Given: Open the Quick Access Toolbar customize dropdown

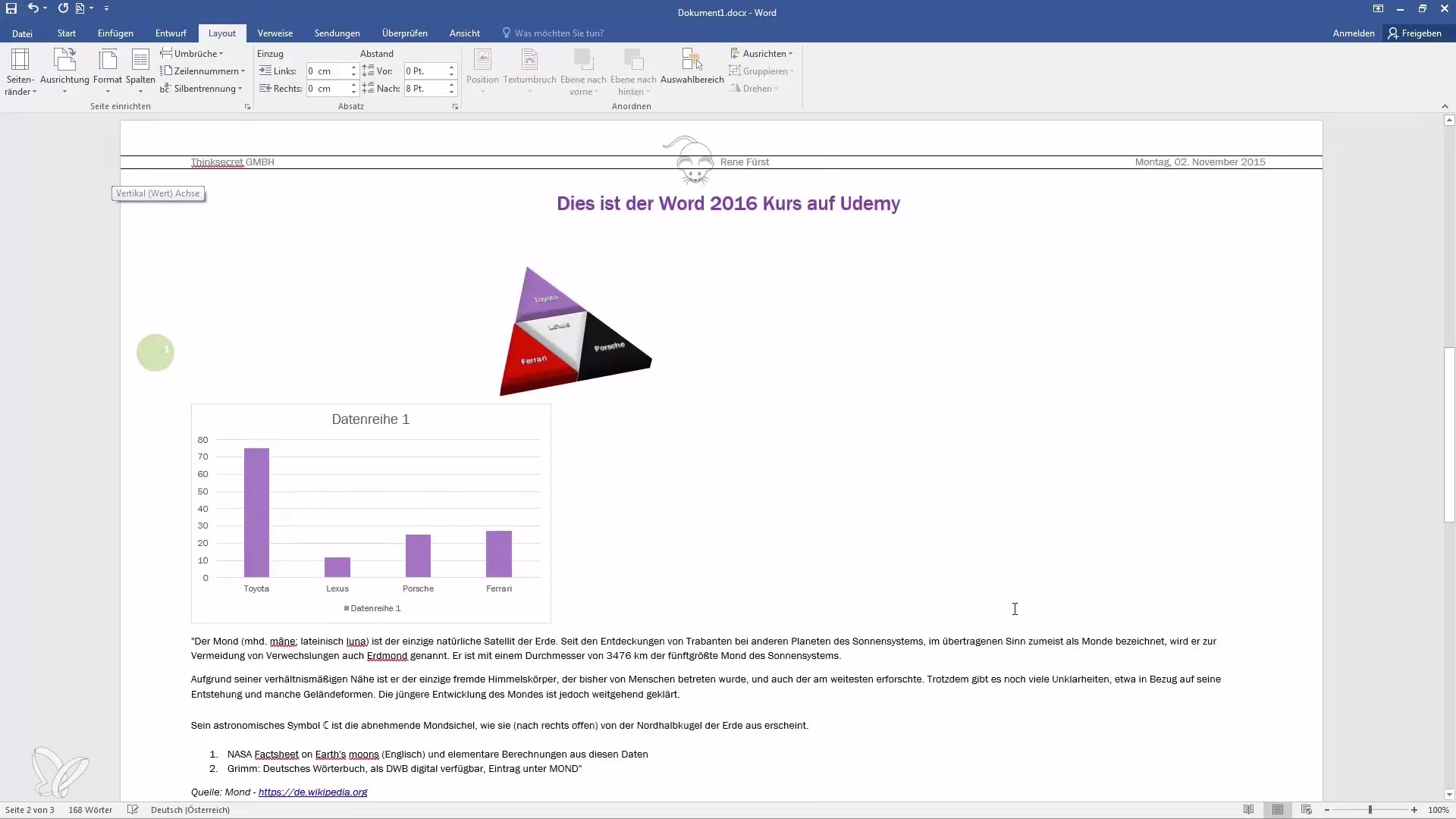Looking at the screenshot, I should 106,8.
